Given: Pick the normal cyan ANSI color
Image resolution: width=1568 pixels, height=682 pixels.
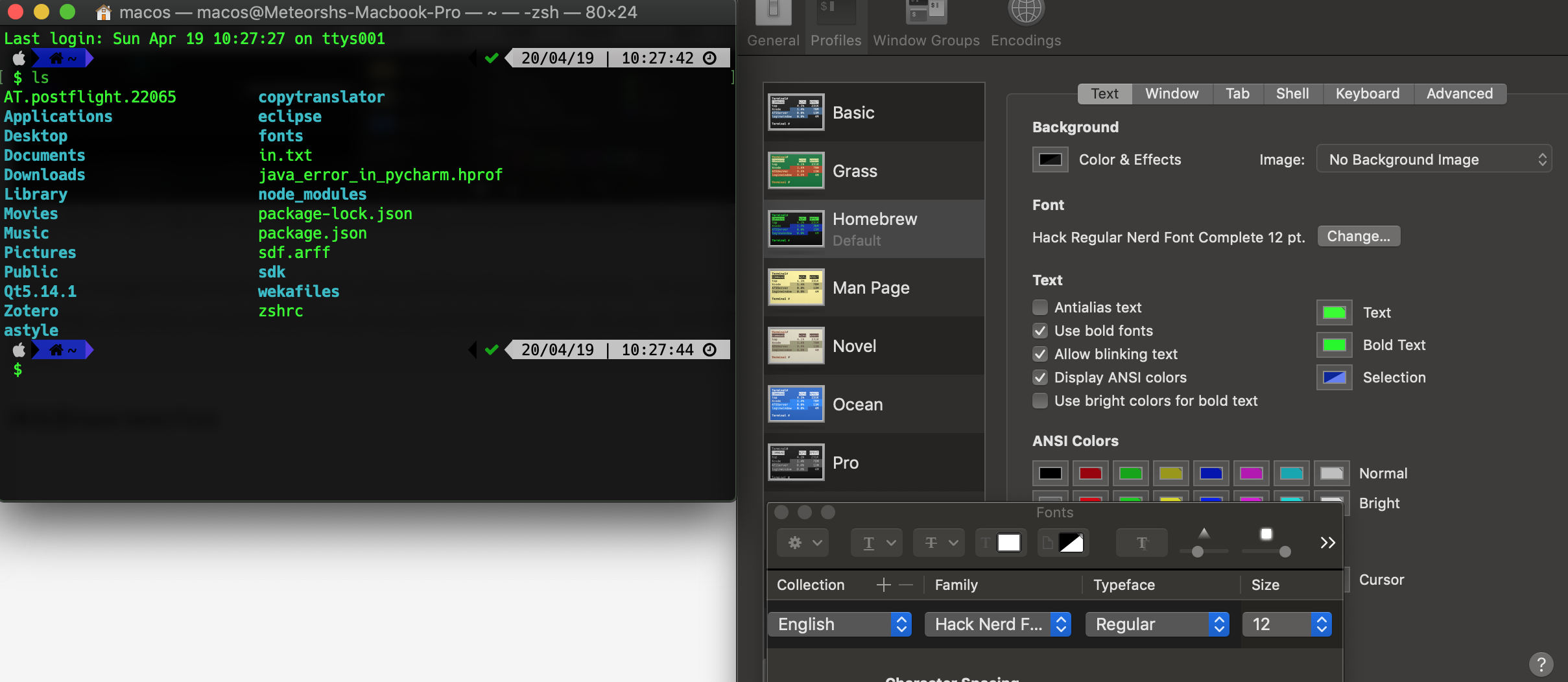Looking at the screenshot, I should pos(1291,473).
